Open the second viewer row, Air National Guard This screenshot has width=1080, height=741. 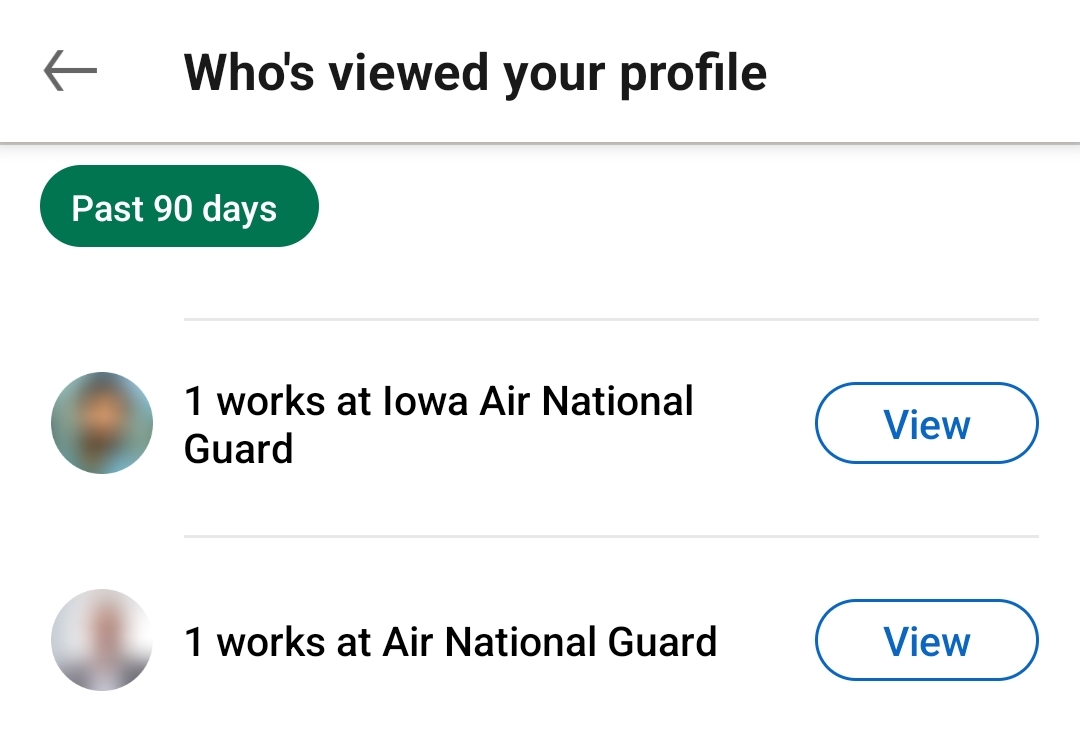click(450, 641)
